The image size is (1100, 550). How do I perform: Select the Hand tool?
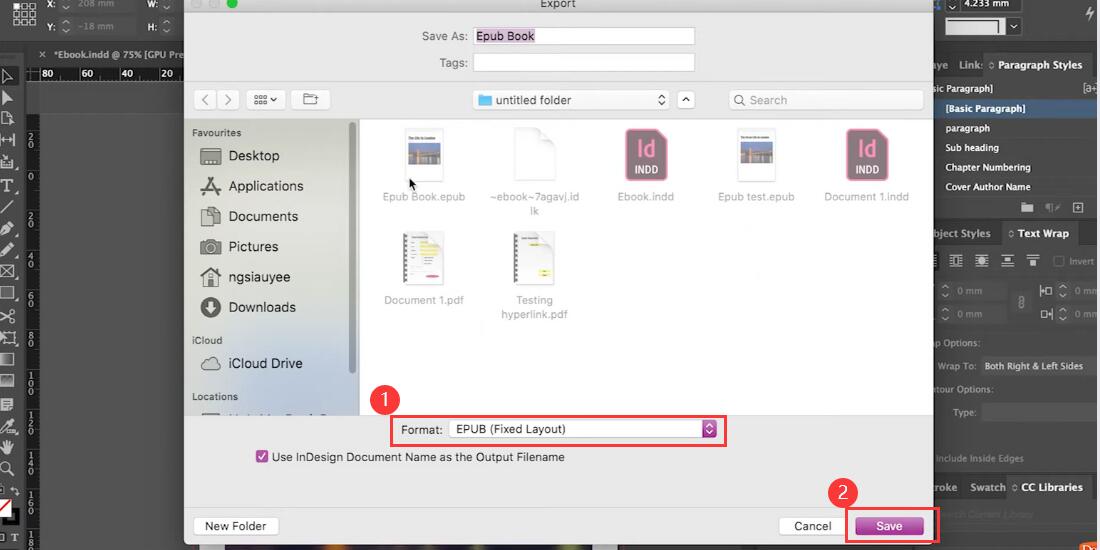click(x=7, y=447)
